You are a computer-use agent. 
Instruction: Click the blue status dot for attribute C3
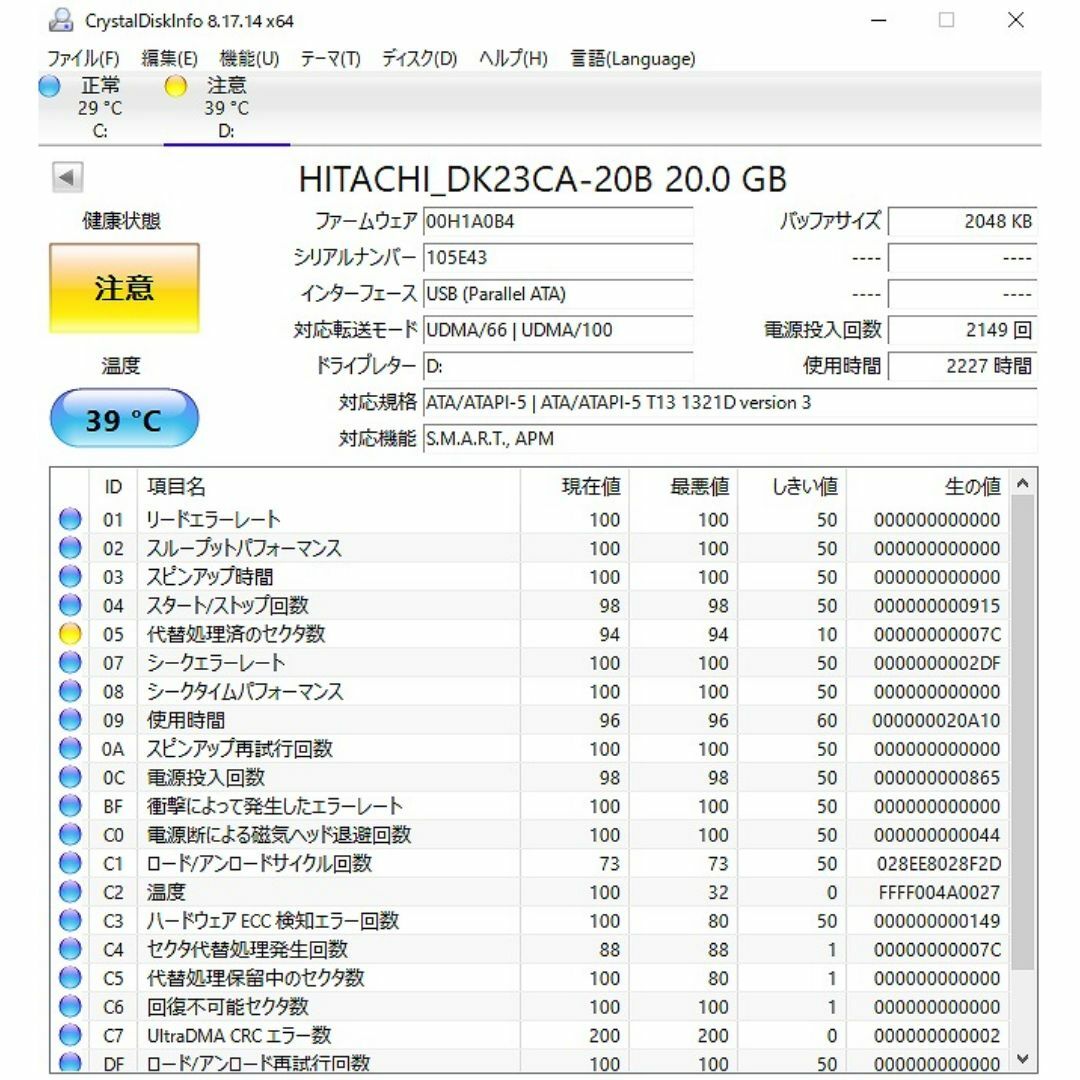(70, 921)
